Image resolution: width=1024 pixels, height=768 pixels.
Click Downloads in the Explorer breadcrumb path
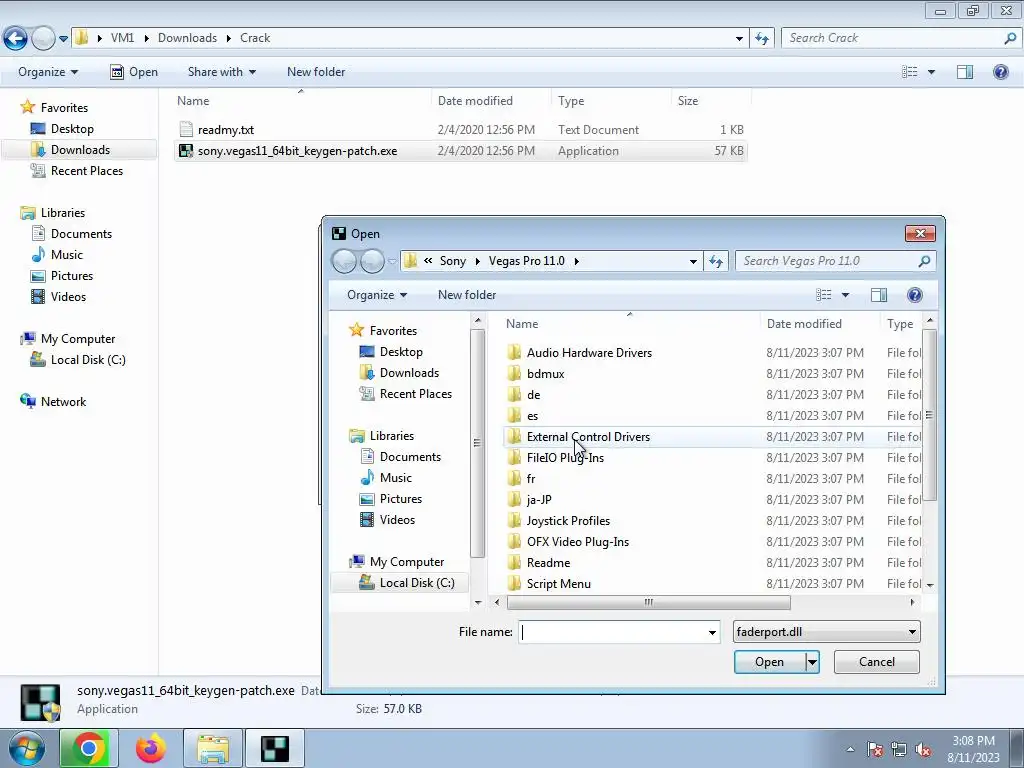[187, 38]
